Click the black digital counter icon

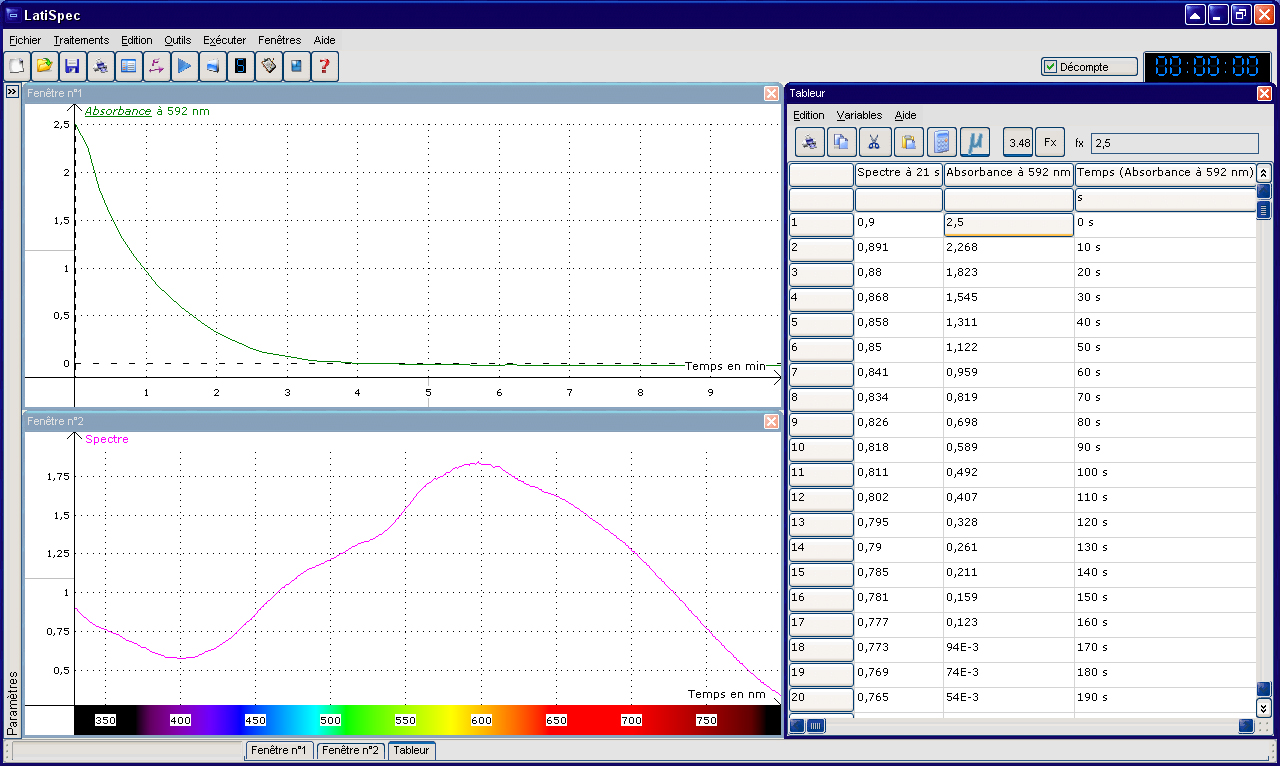click(x=240, y=66)
